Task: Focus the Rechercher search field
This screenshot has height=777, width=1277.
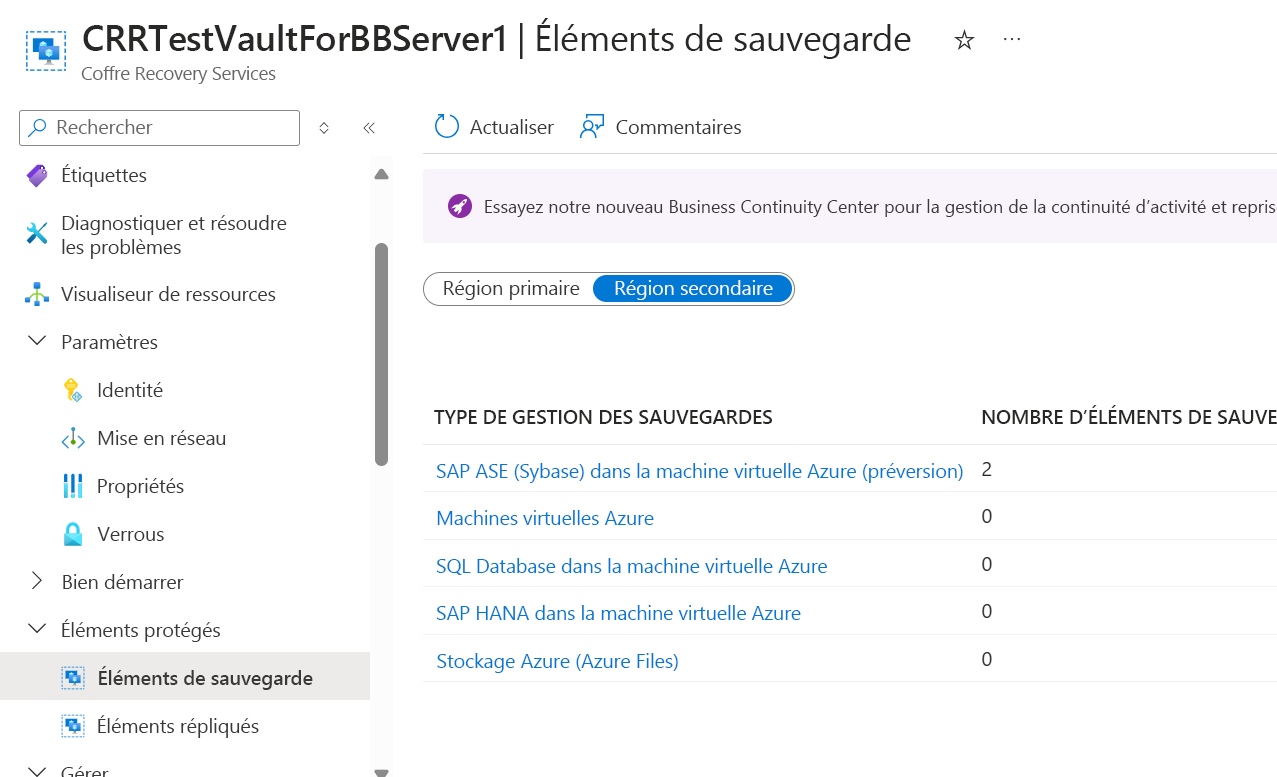Action: click(x=159, y=128)
